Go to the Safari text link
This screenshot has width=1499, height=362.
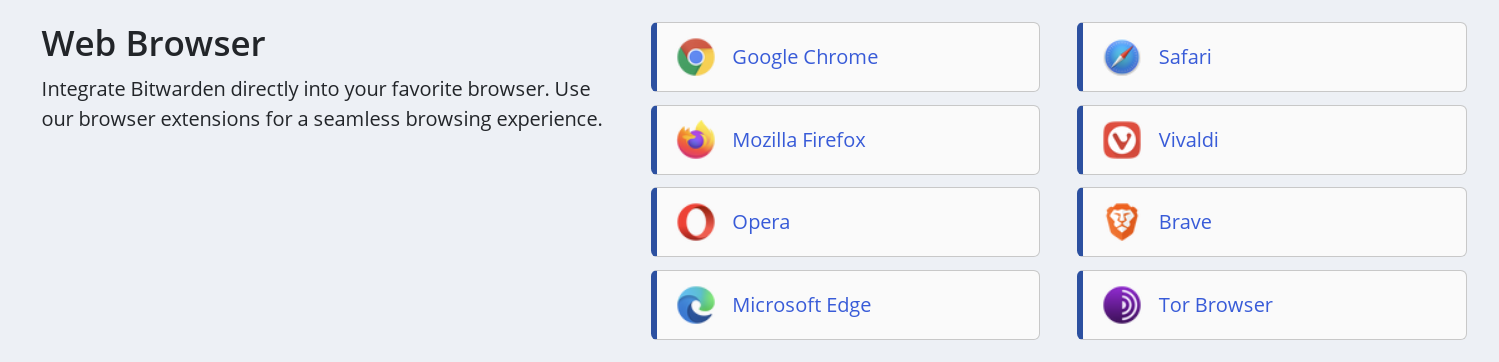[1185, 57]
